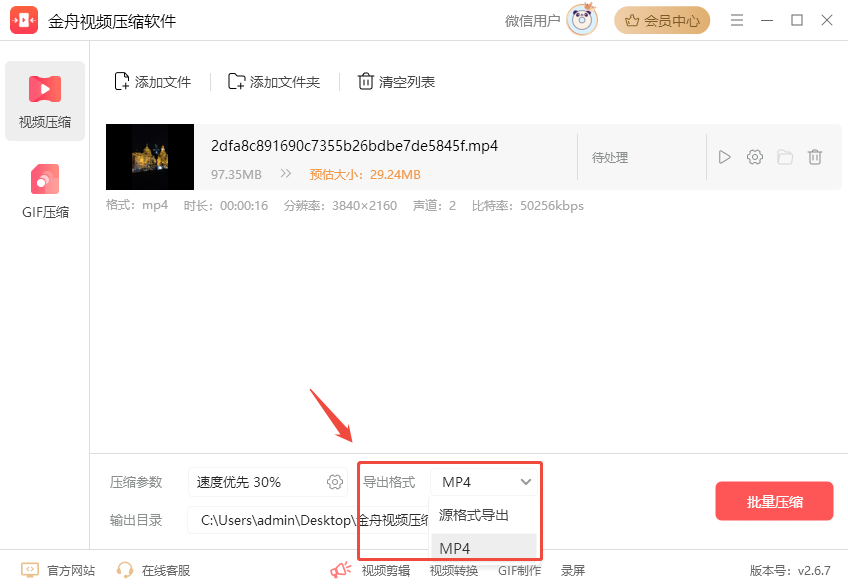Click the app logo icon in title bar
The image size is (848, 588).
(24, 21)
